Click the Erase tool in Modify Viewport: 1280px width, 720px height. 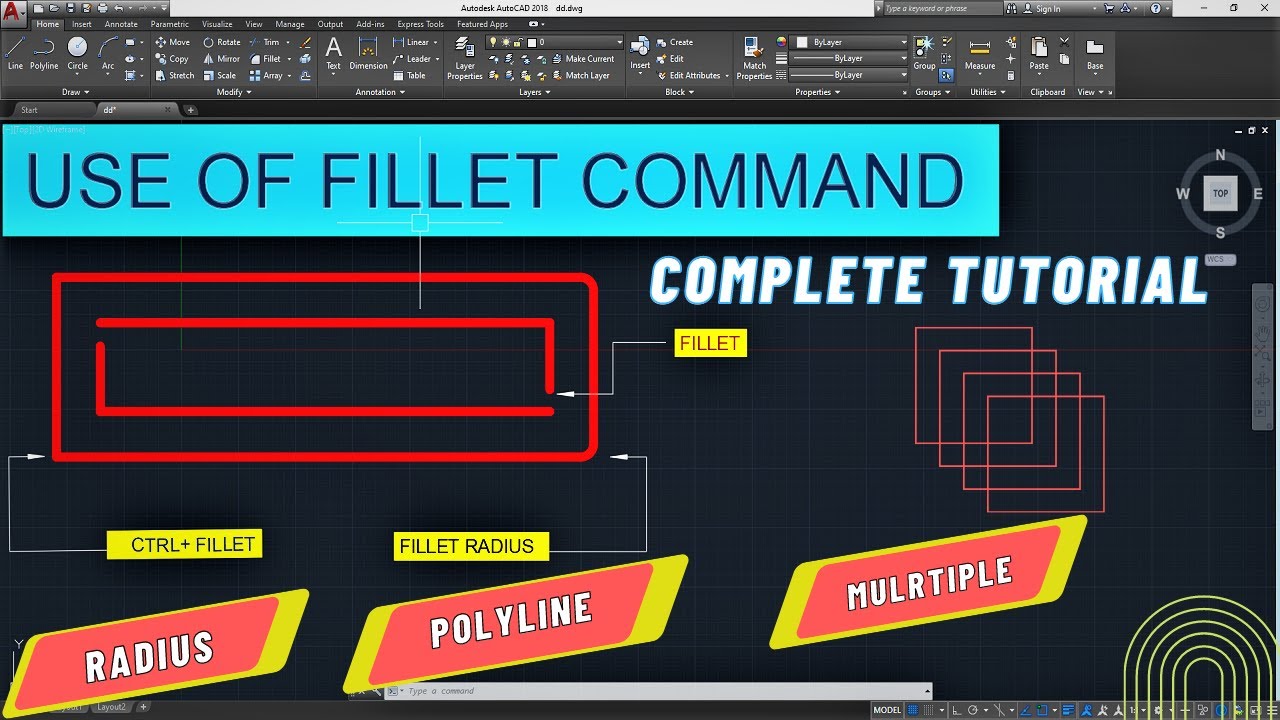click(305, 43)
